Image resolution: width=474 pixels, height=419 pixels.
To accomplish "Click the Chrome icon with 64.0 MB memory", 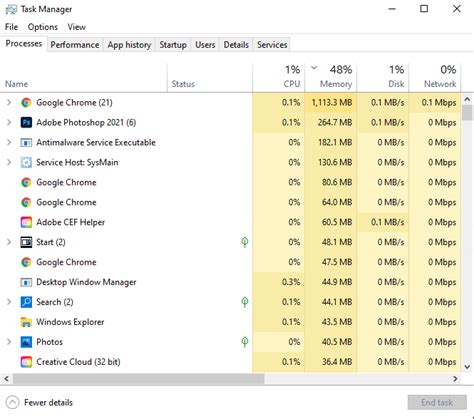I will click(26, 202).
